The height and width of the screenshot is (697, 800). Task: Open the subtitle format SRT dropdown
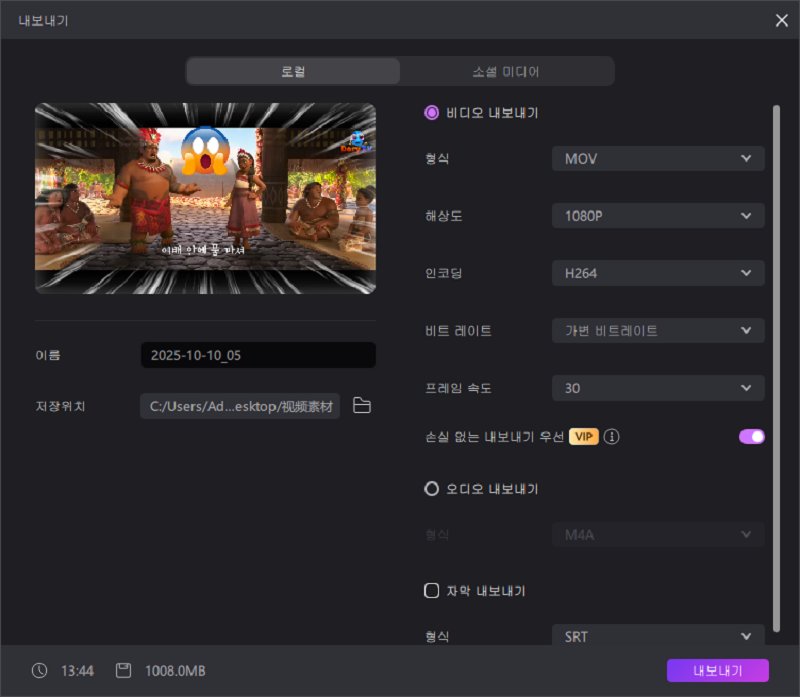(658, 636)
